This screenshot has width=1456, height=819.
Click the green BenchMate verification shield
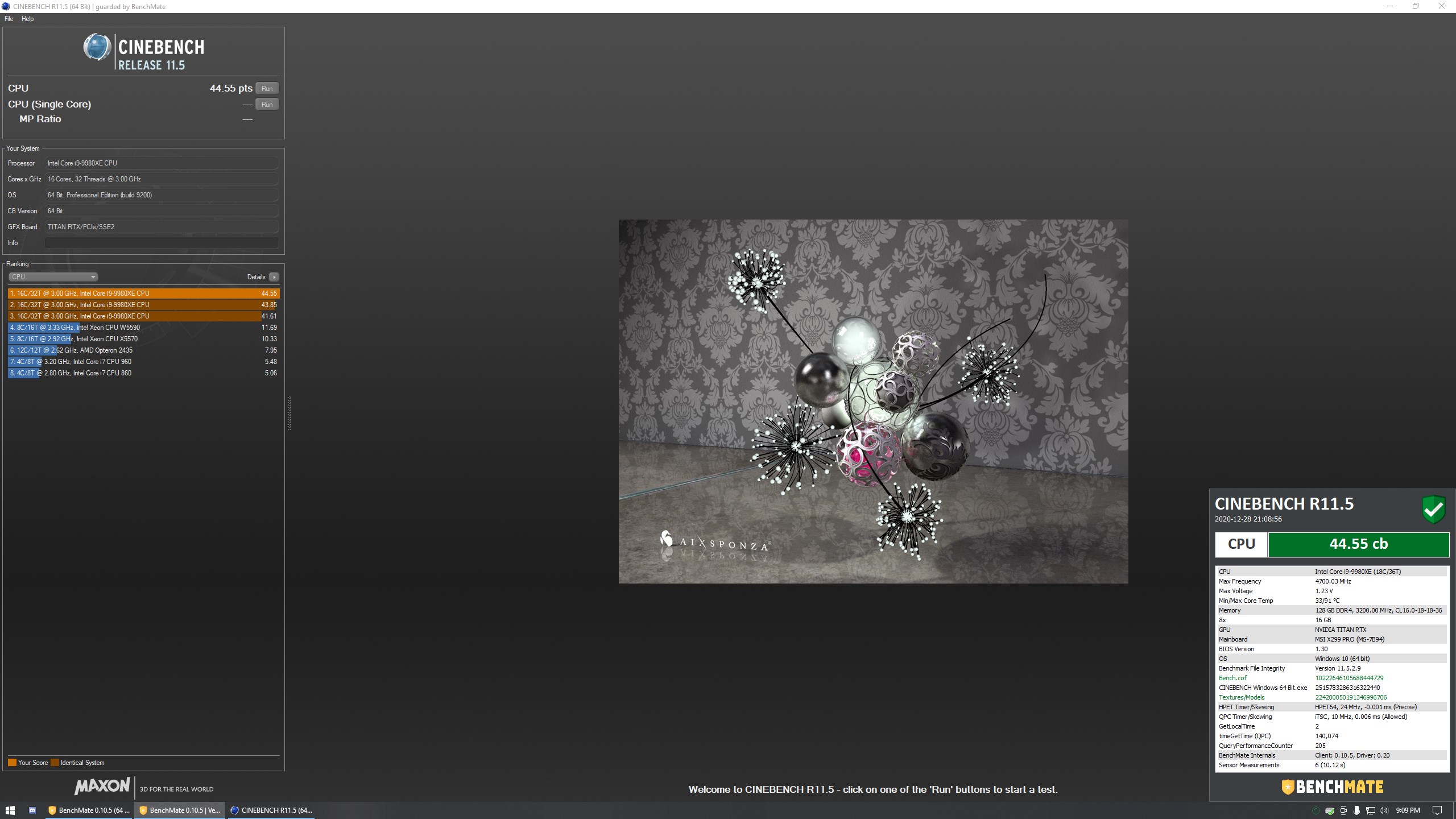(1434, 510)
